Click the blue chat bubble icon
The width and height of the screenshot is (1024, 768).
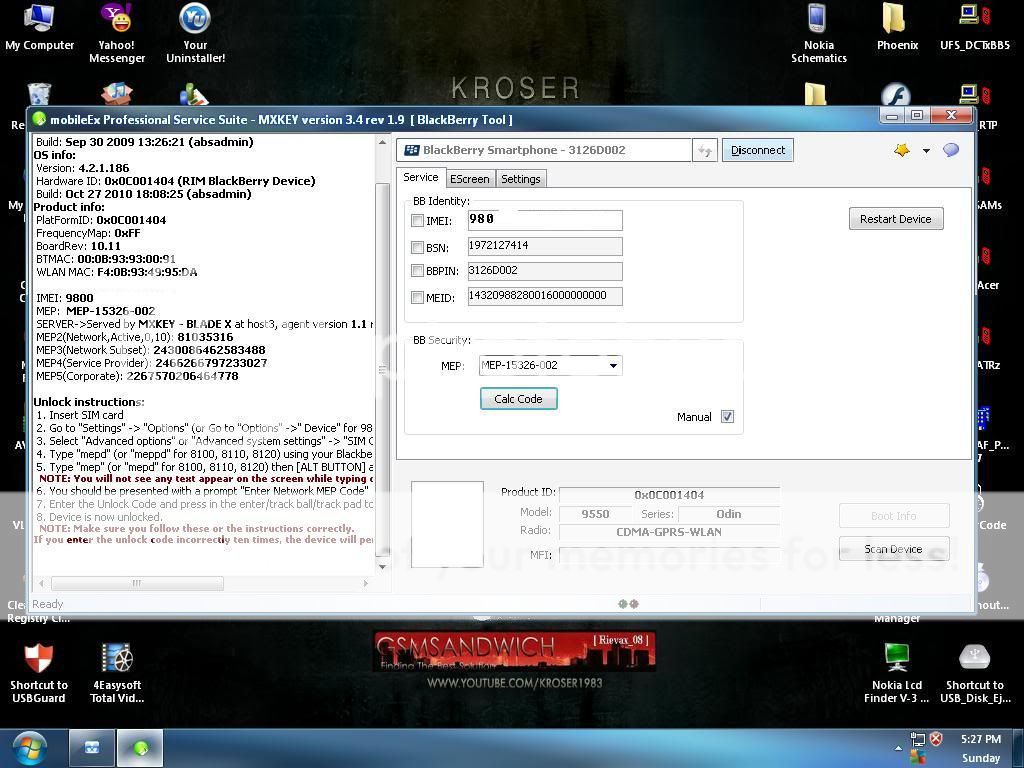(951, 150)
